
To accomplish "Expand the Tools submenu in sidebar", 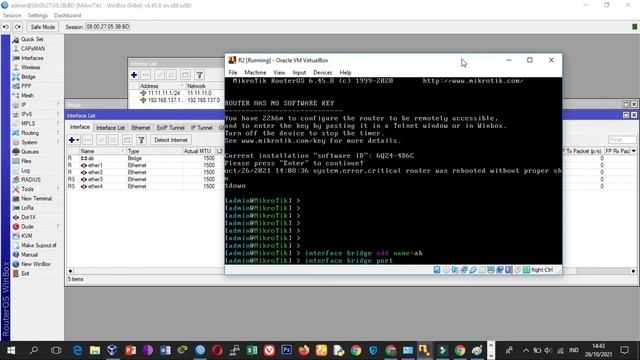I will click(27, 189).
